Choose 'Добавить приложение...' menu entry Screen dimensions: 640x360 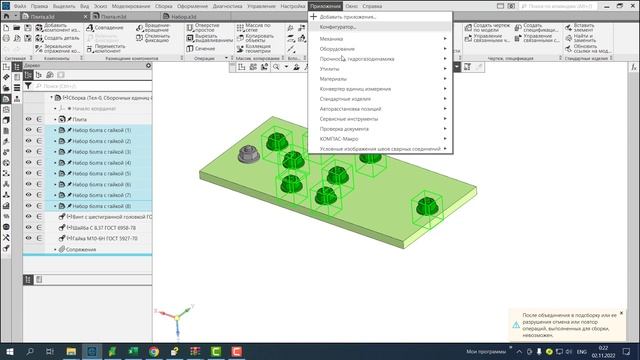(380, 17)
